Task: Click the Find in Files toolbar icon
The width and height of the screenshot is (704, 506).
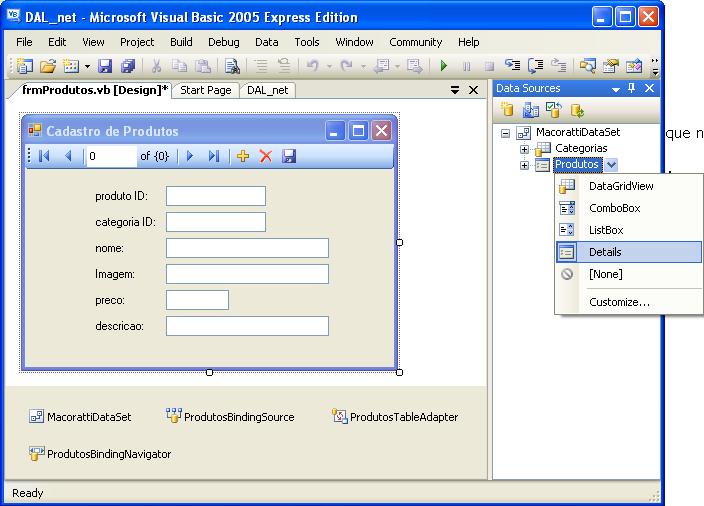Action: click(x=232, y=66)
